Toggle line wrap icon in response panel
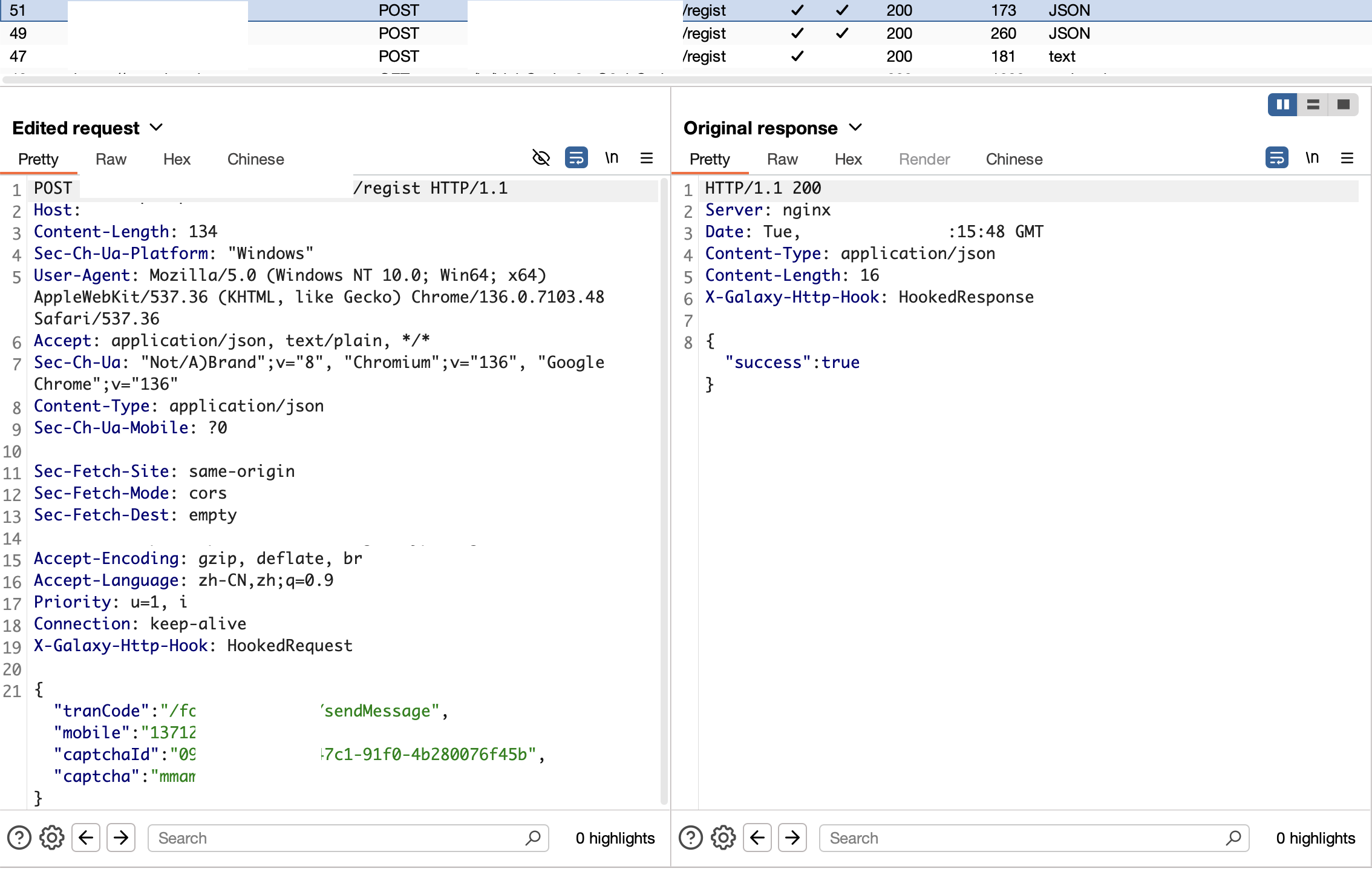Screen dimensions: 1372x869 [x=1276, y=158]
